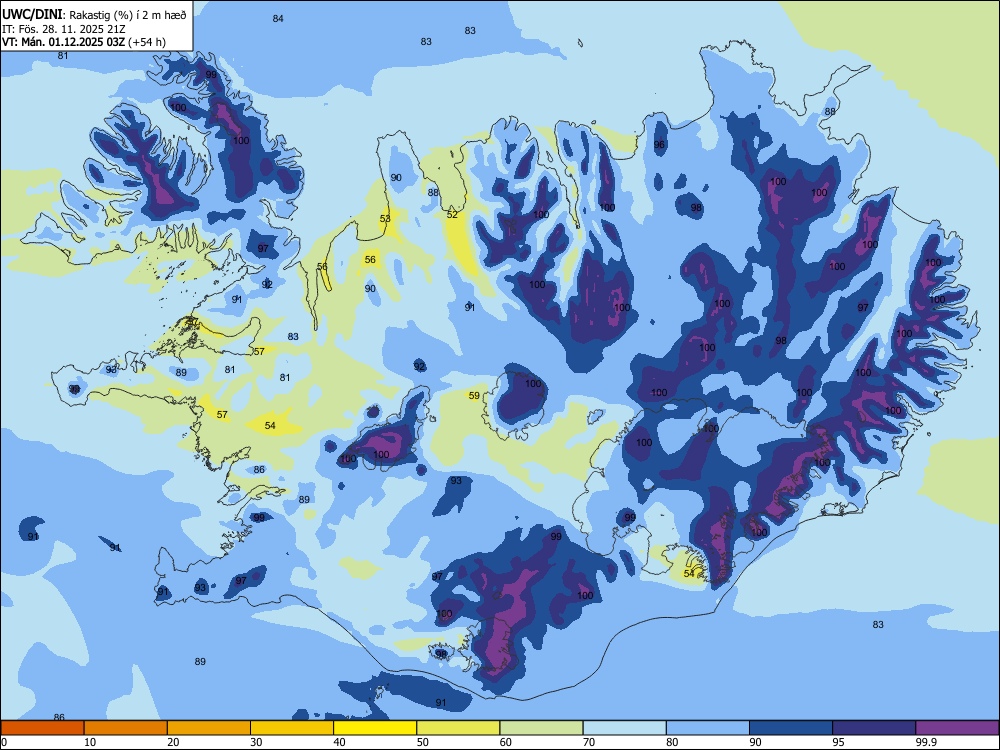Image resolution: width=1000 pixels, height=750 pixels.
Task: Click the '52' humidity value on the map
Action: click(452, 215)
